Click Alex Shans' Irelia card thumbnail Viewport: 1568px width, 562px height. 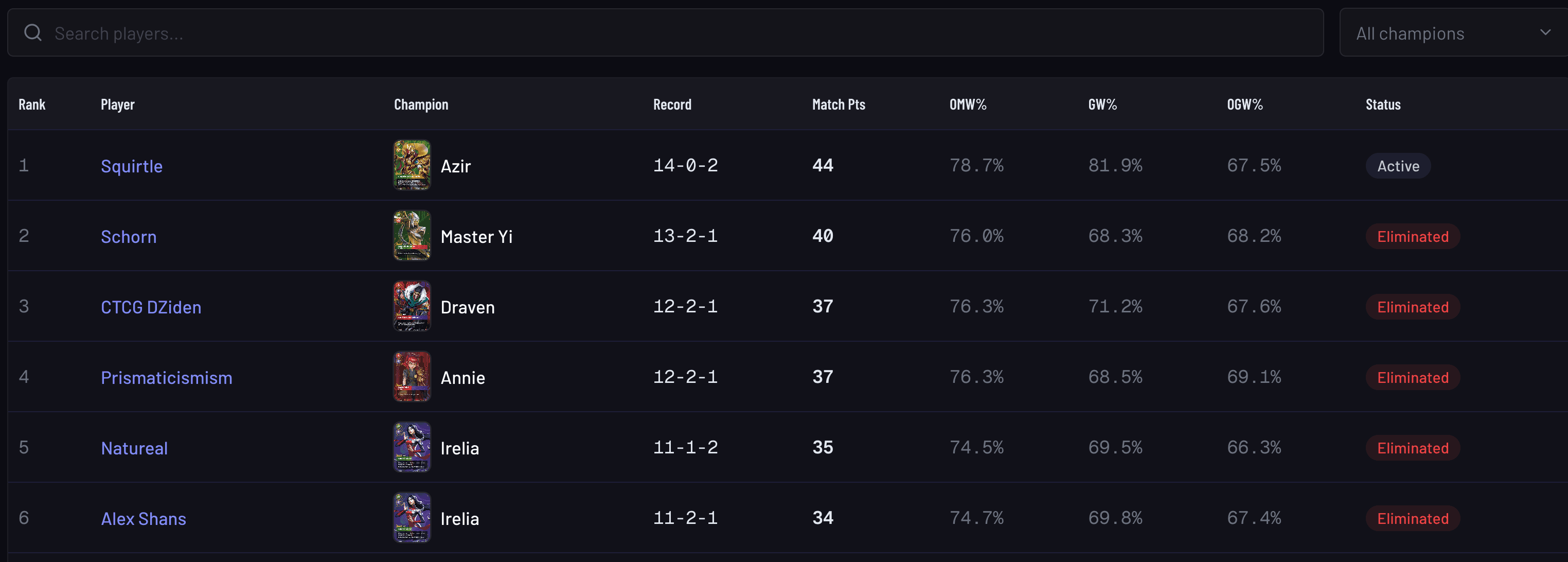point(412,518)
